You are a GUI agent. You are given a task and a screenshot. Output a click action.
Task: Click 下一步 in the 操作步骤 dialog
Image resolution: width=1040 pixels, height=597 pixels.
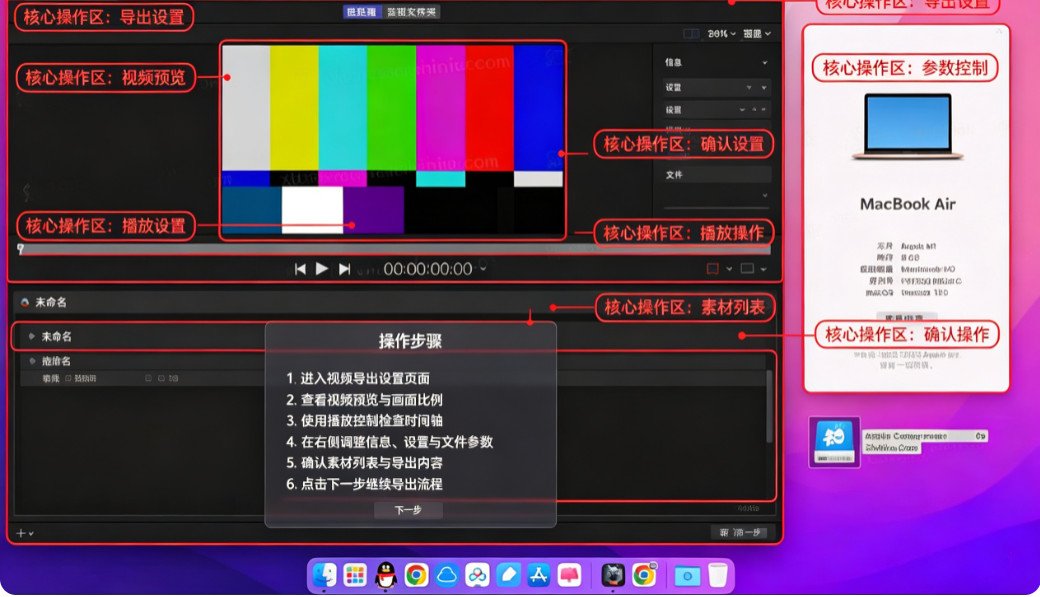click(x=408, y=510)
